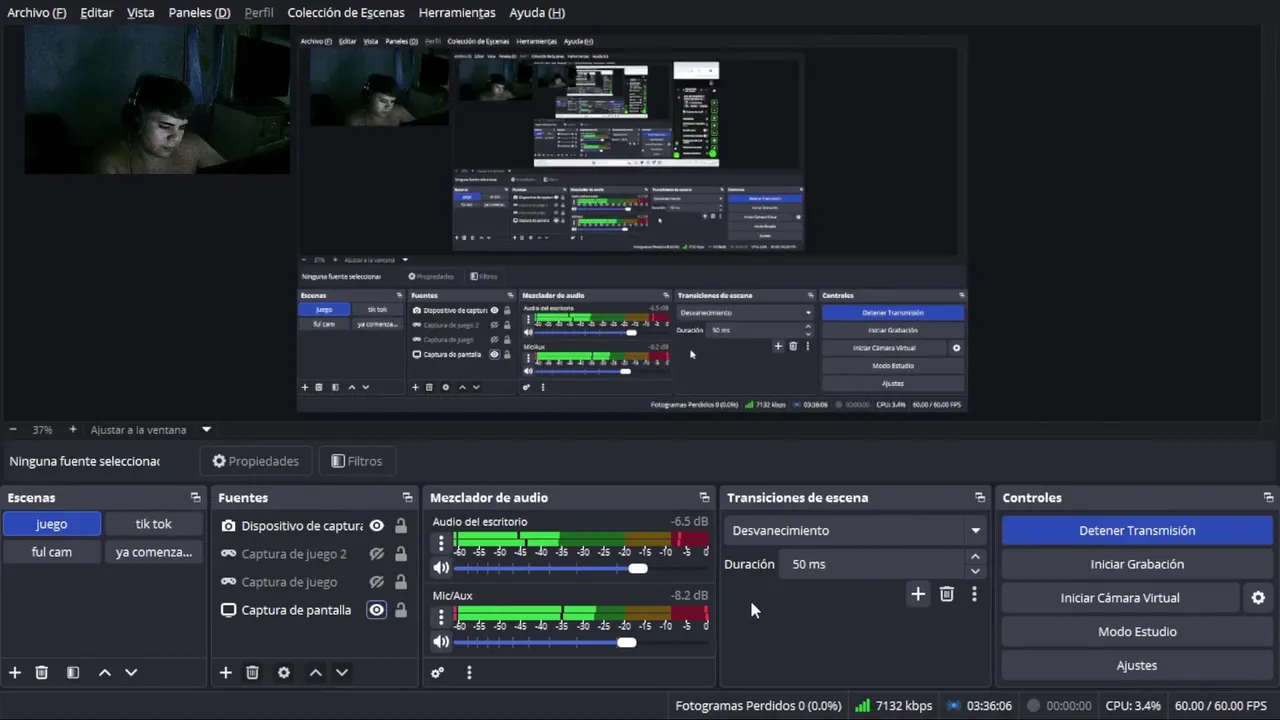This screenshot has height=720, width=1280.
Task: Open Ayuda menu
Action: [x=537, y=12]
